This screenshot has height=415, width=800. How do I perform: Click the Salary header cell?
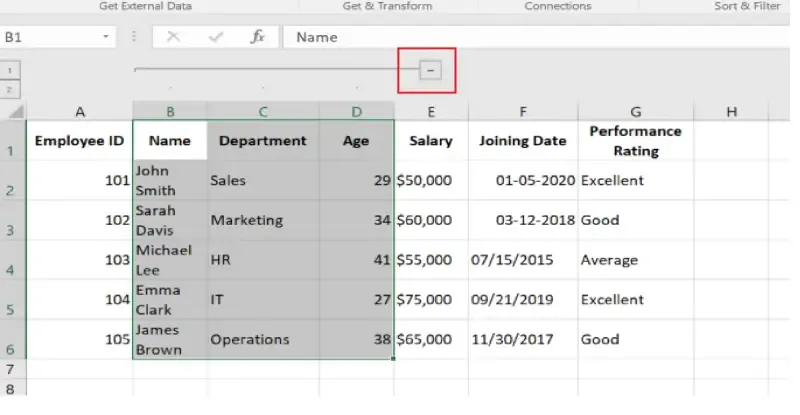coord(431,141)
